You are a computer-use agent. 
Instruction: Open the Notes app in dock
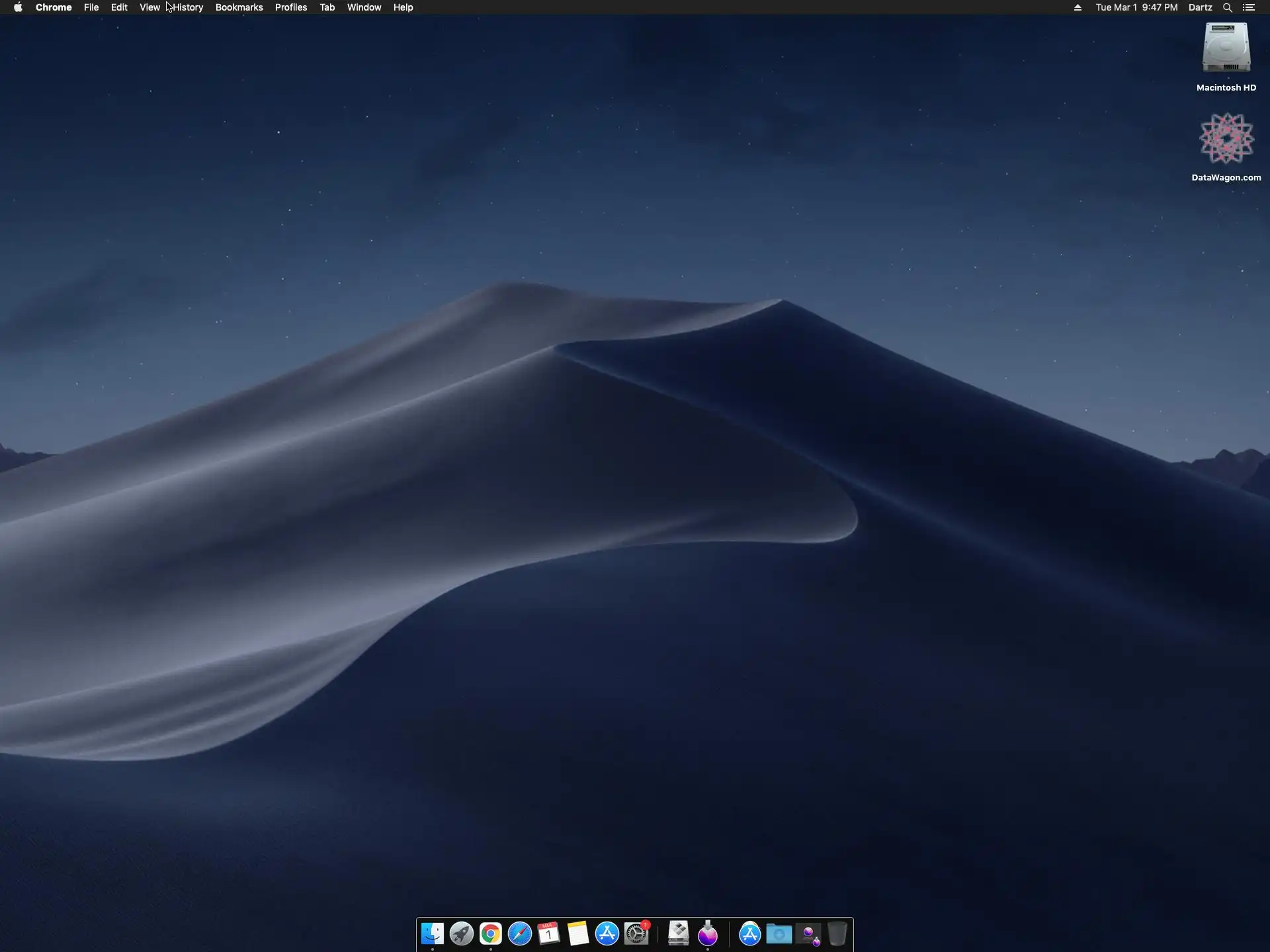(x=578, y=933)
